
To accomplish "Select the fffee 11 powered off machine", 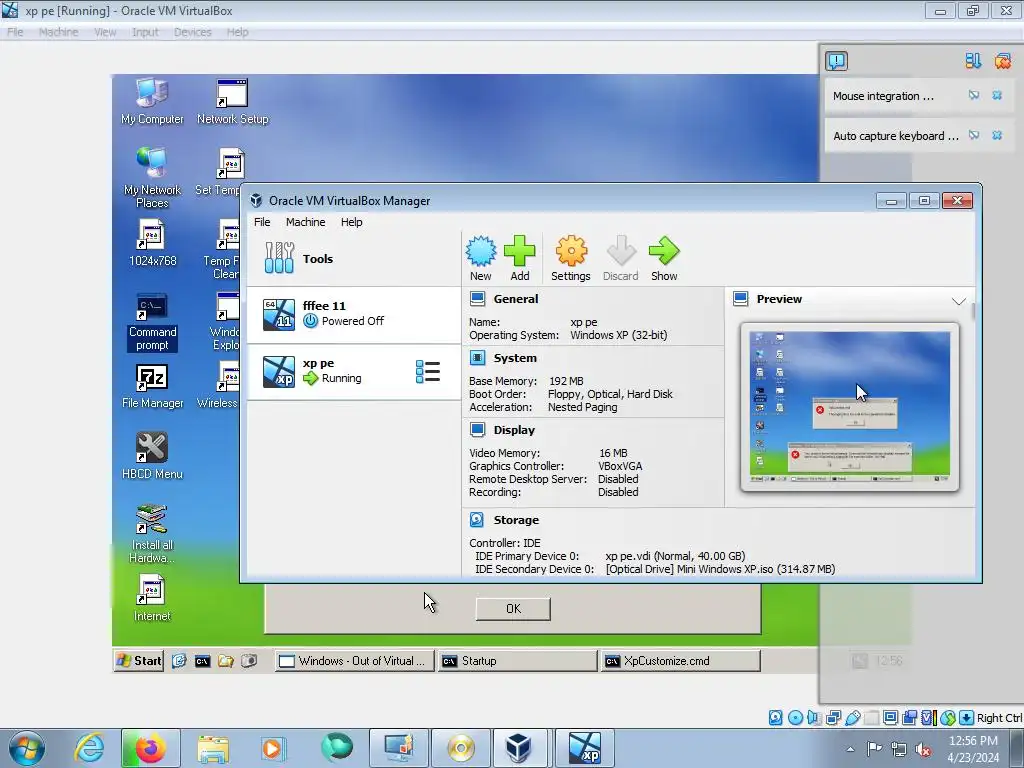I will pos(353,314).
